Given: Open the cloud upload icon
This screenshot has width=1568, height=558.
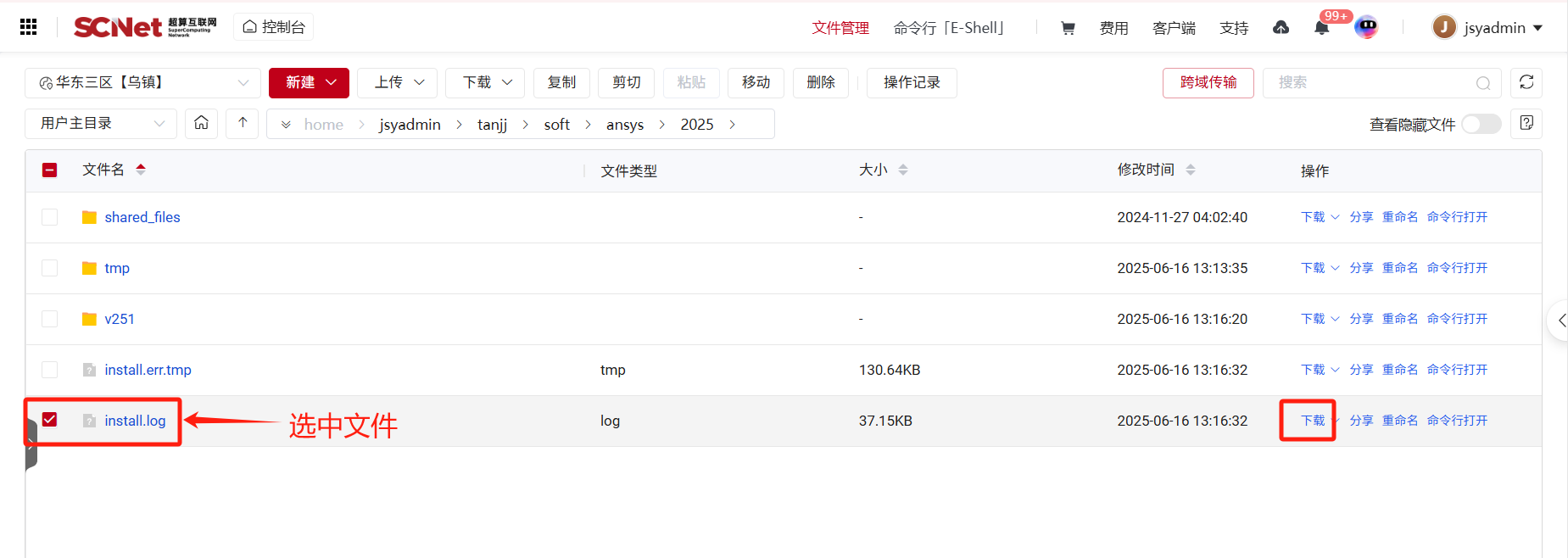Looking at the screenshot, I should [1281, 28].
